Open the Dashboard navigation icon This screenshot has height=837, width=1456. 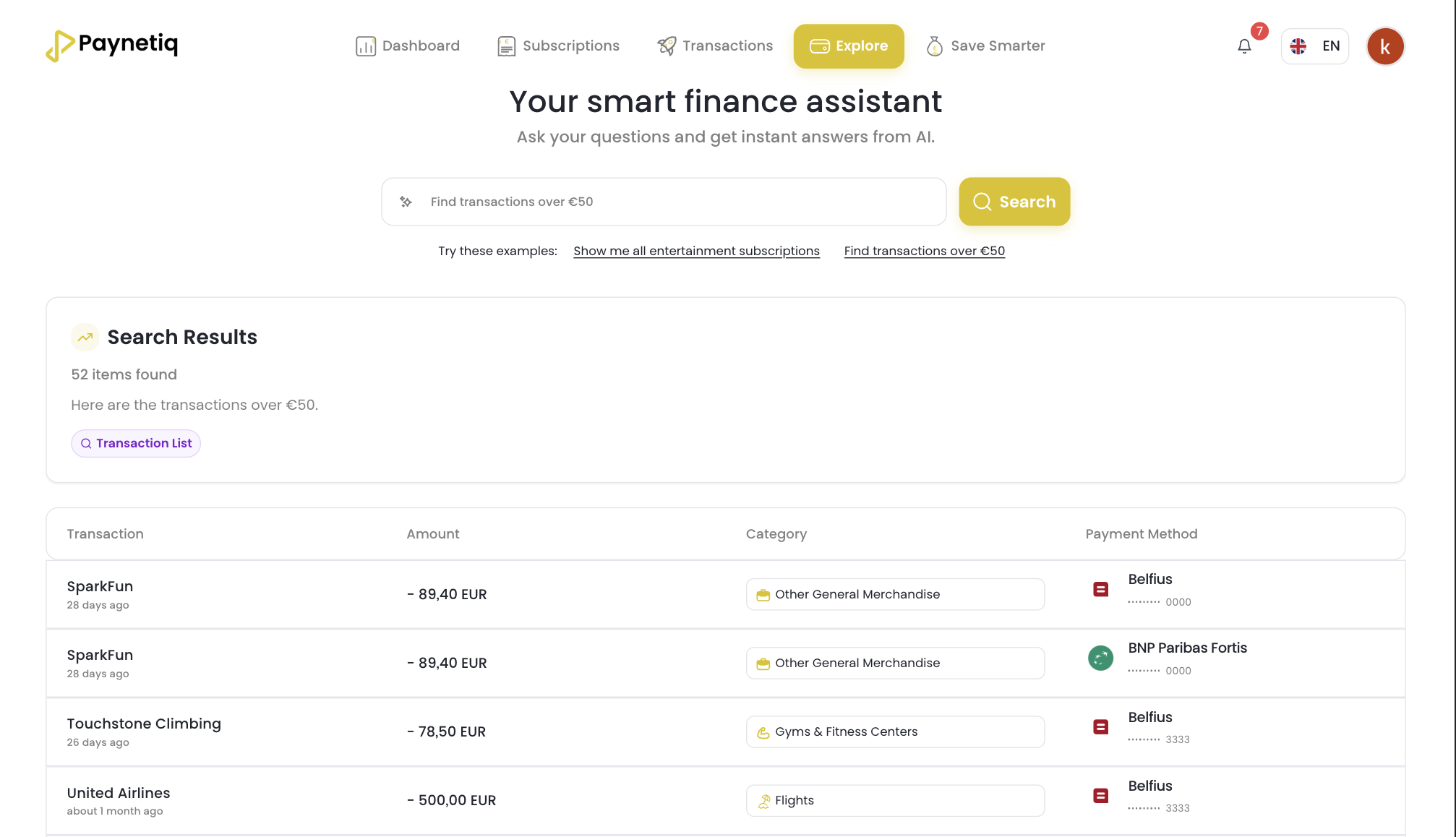click(x=367, y=46)
